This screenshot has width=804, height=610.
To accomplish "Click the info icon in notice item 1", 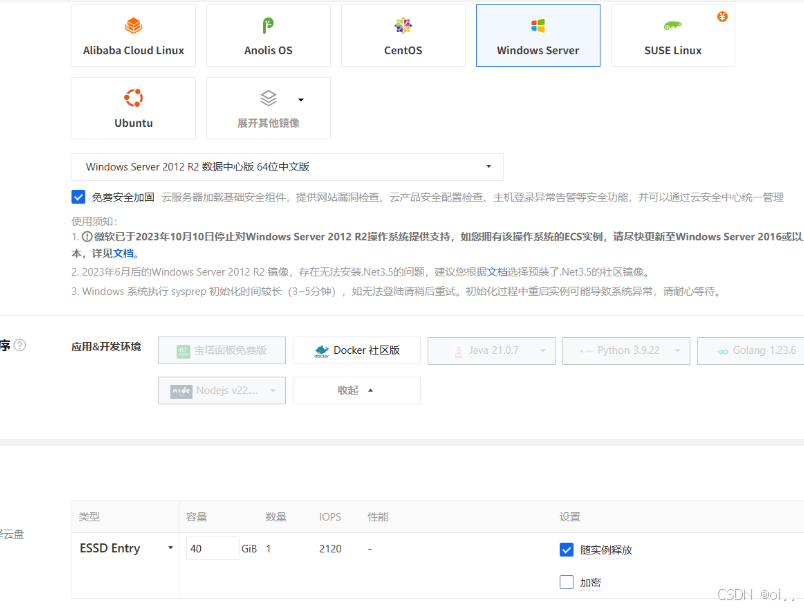I will pyautogui.click(x=87, y=237).
